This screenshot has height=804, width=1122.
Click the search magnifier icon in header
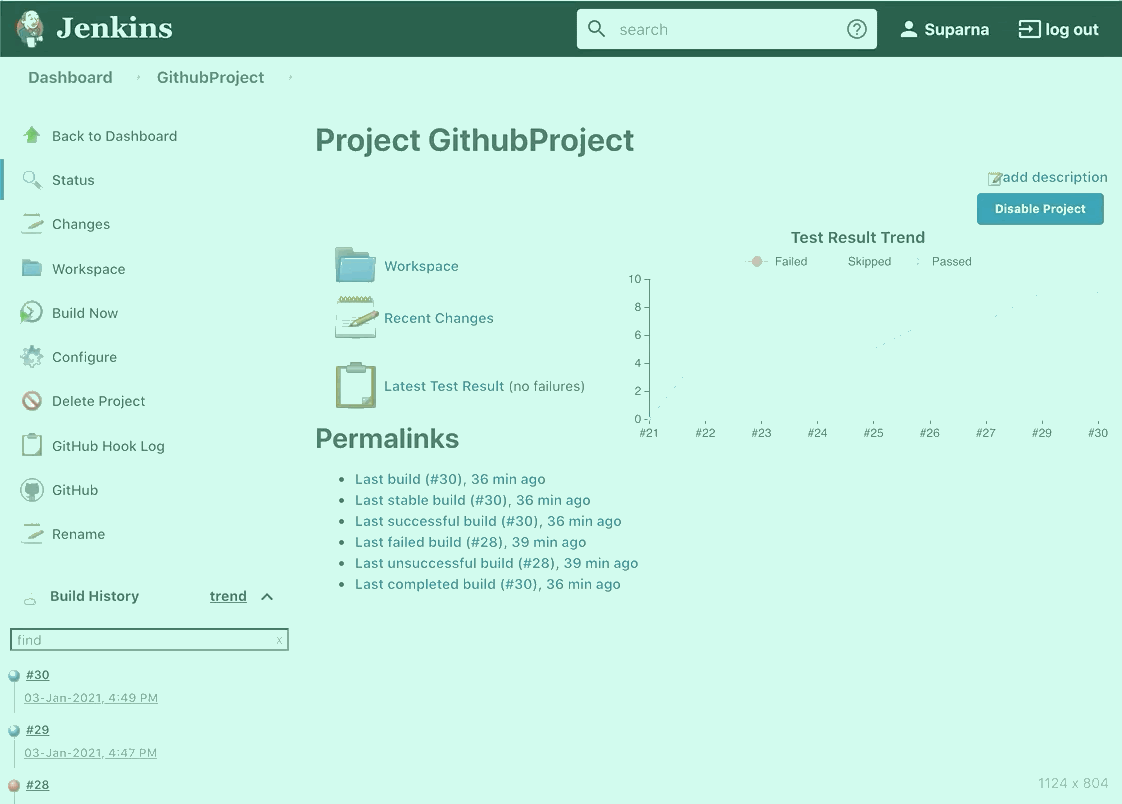click(596, 29)
